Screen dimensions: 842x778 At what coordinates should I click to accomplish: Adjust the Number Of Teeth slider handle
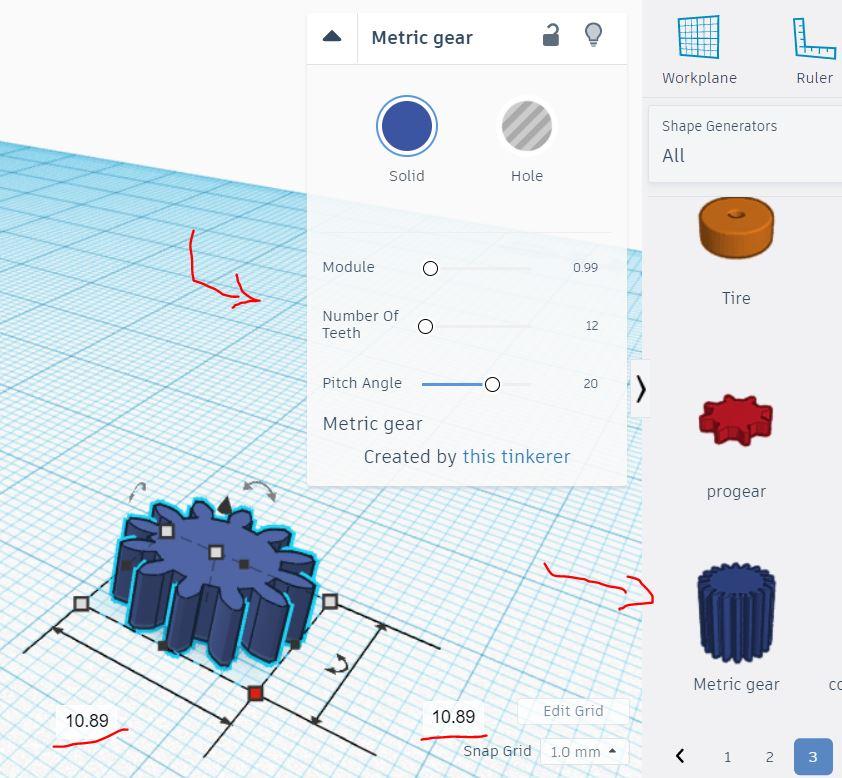425,326
